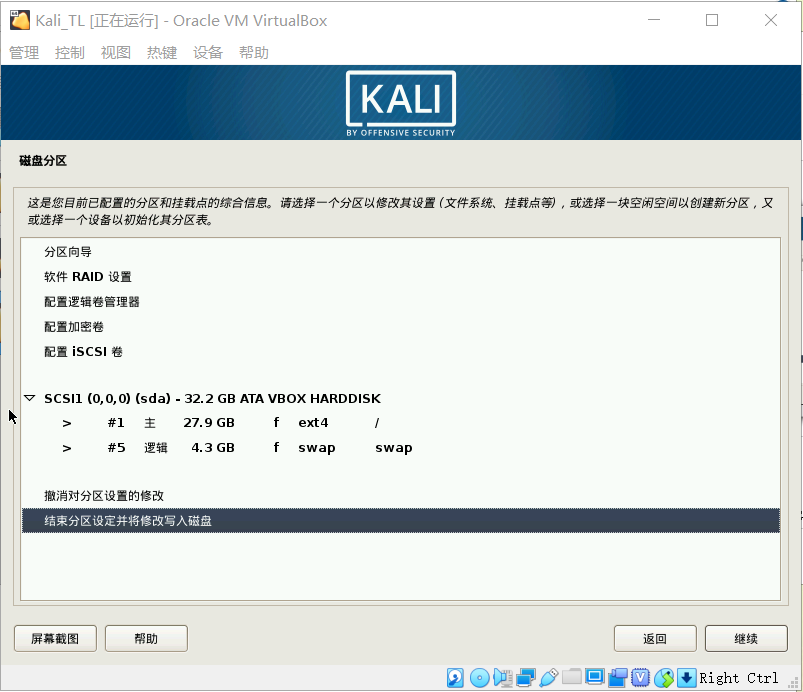Click the ext4 filesystem label

click(313, 423)
